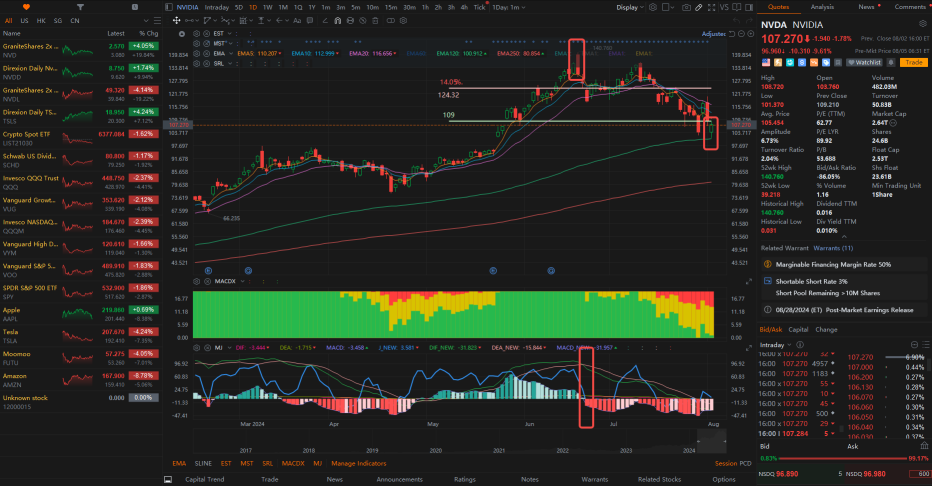Image resolution: width=932 pixels, height=486 pixels.
Task: Click the event marker below March 2024 candles
Action: coord(248,270)
